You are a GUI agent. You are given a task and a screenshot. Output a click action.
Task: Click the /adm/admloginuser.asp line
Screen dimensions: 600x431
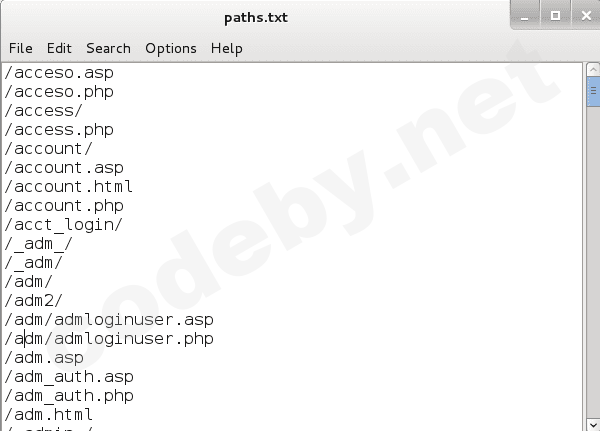coord(109,320)
